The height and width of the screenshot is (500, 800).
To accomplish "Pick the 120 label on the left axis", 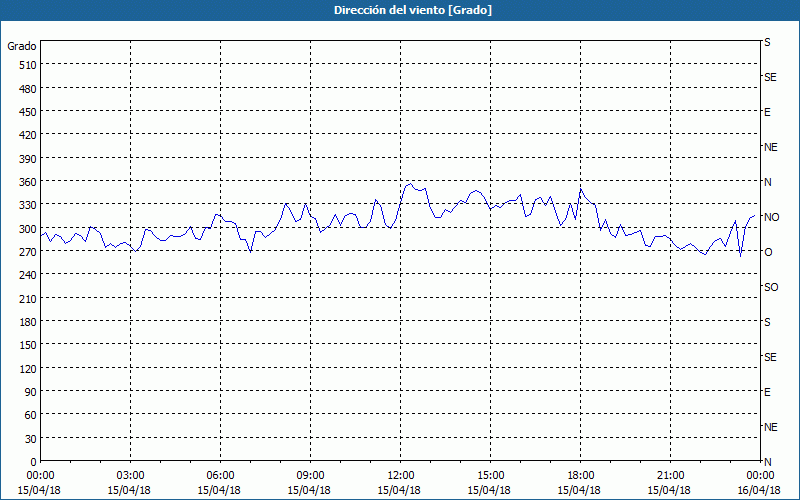I will [x=28, y=368].
